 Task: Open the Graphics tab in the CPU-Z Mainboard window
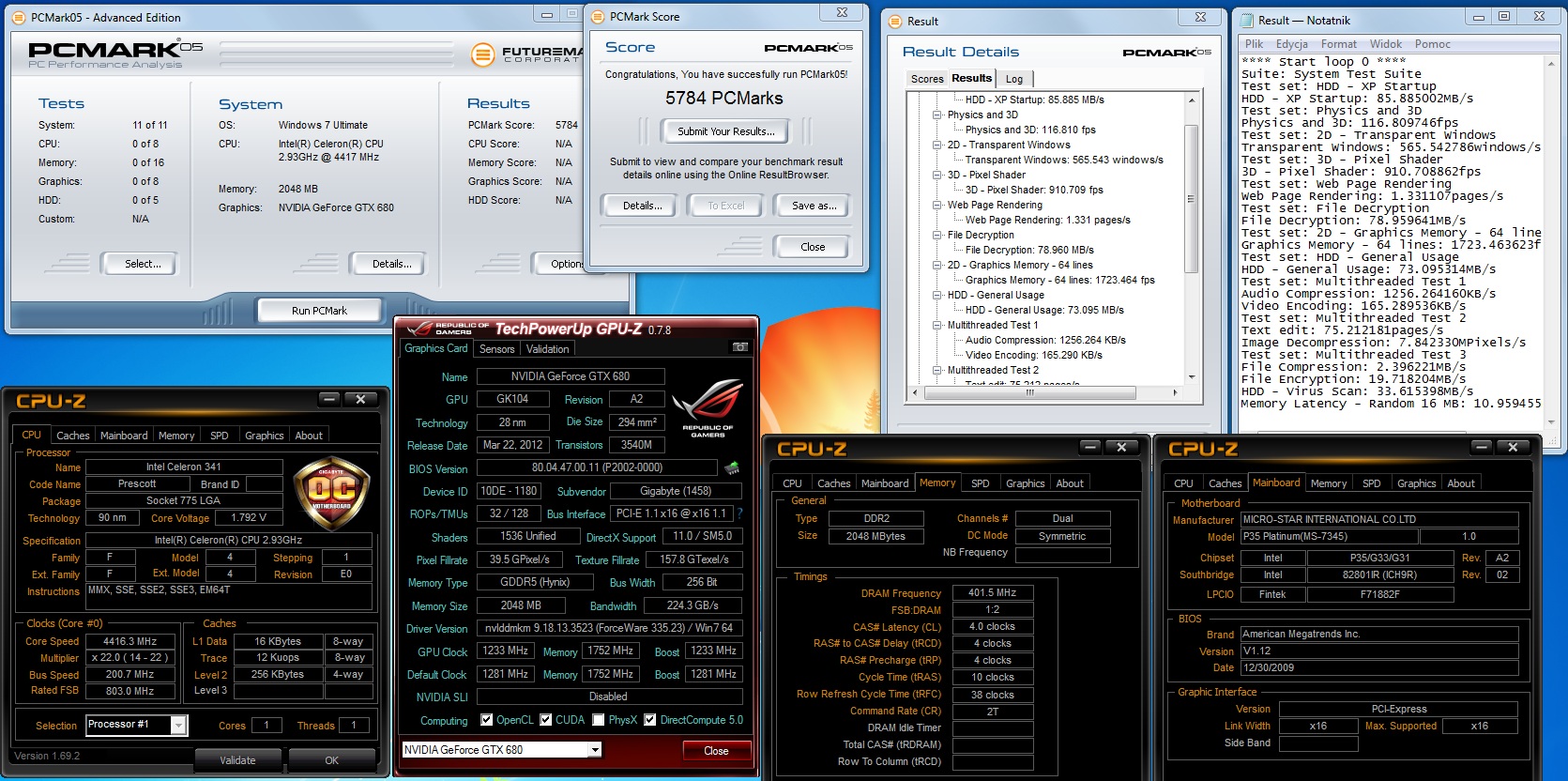point(1416,483)
